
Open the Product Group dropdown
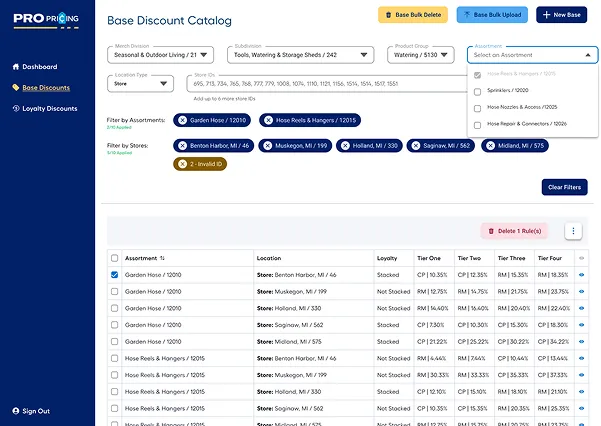(421, 55)
